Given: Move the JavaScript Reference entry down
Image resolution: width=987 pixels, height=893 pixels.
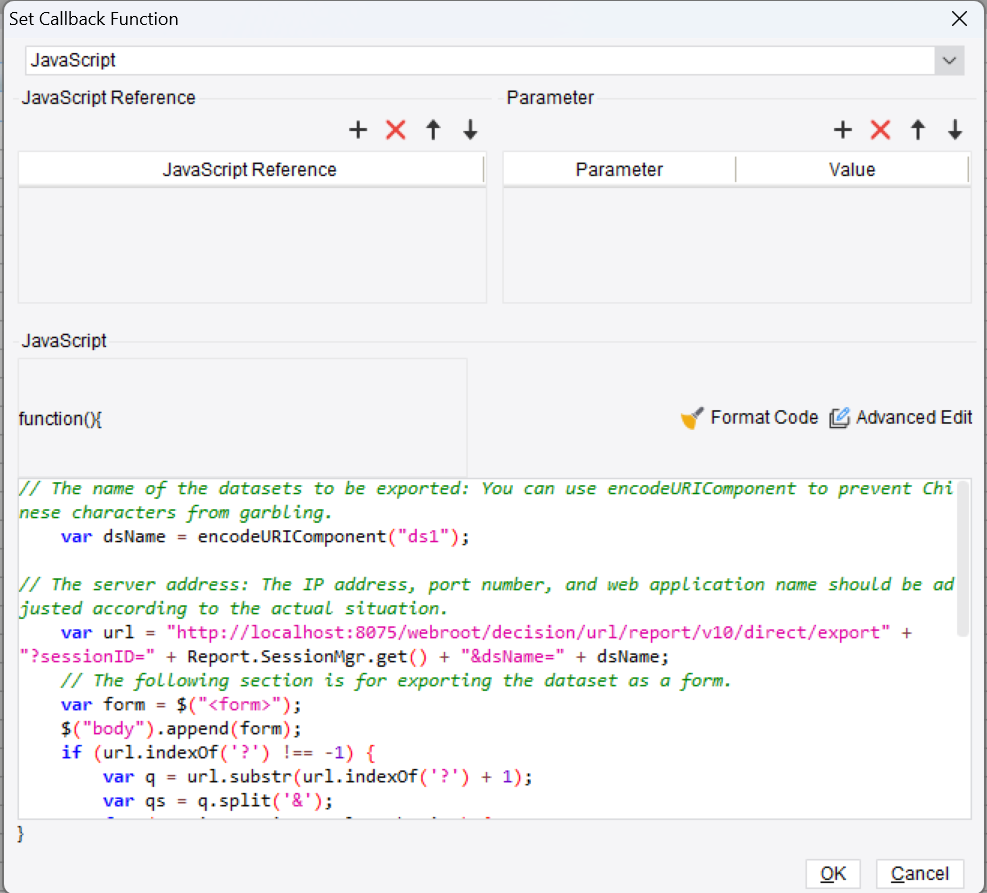Looking at the screenshot, I should click(x=470, y=130).
